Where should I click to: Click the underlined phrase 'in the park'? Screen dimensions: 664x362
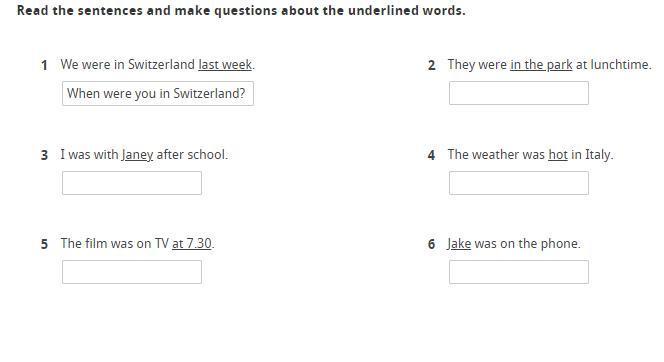tap(541, 65)
